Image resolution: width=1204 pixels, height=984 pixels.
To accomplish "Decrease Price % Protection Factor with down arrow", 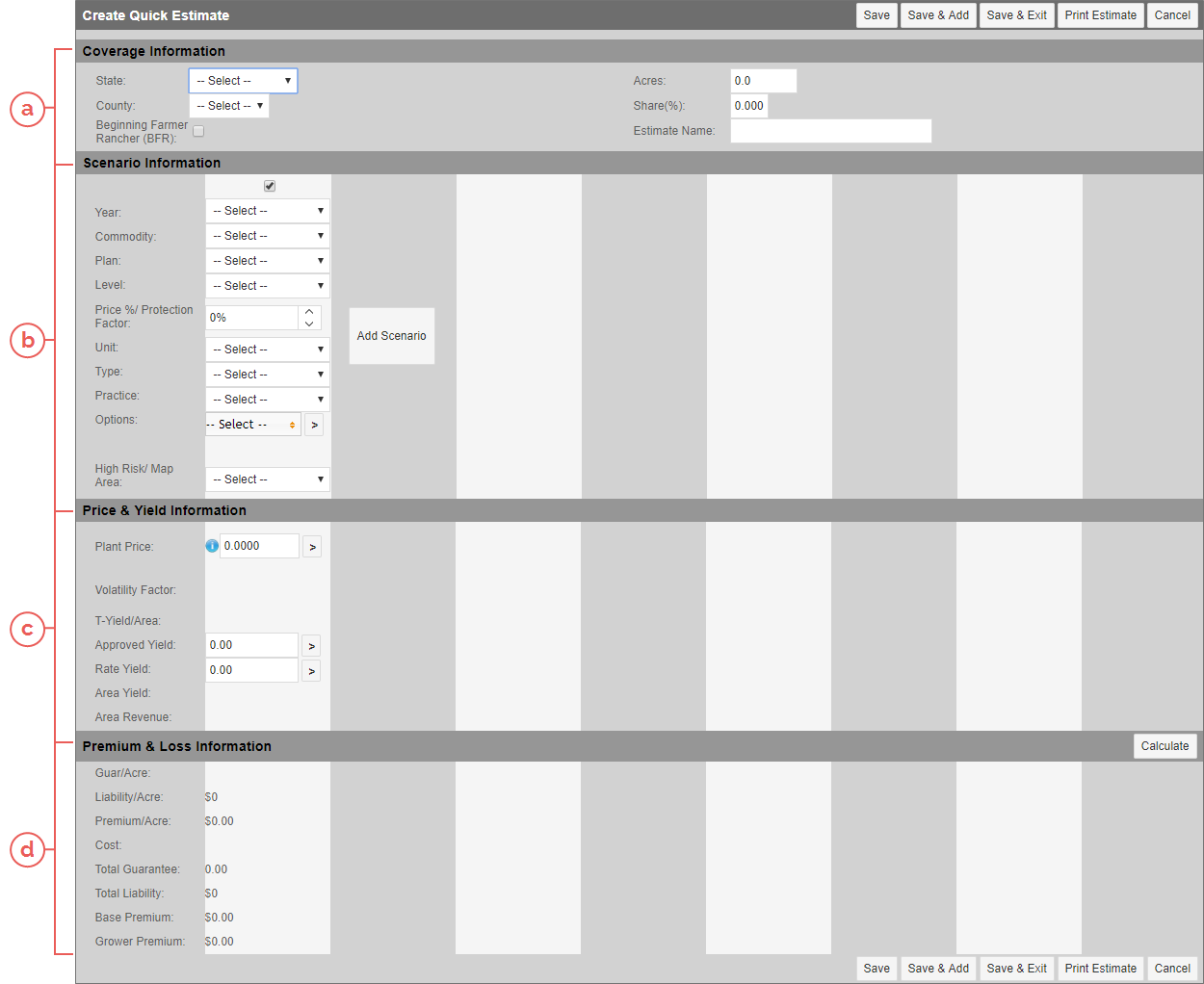I will pos(309,324).
